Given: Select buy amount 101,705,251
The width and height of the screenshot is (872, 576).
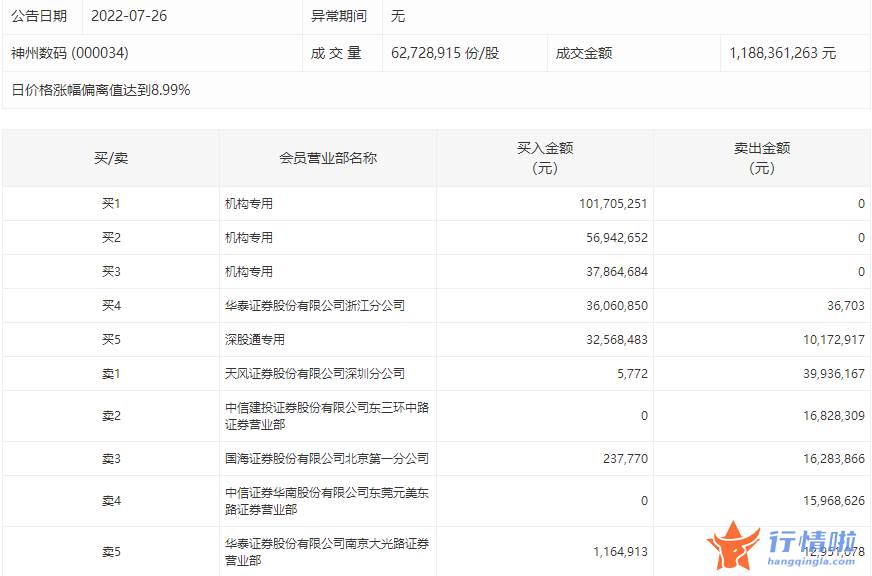Looking at the screenshot, I should click(613, 203).
